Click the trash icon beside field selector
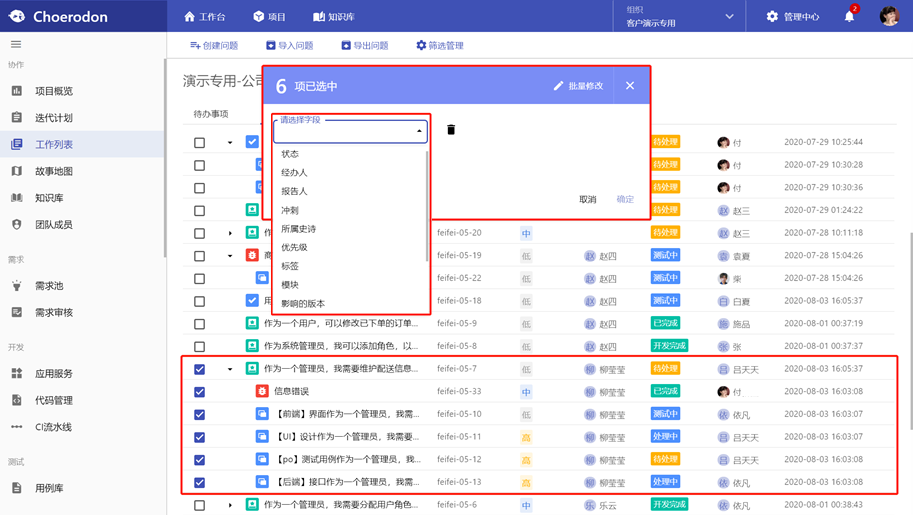 [451, 130]
